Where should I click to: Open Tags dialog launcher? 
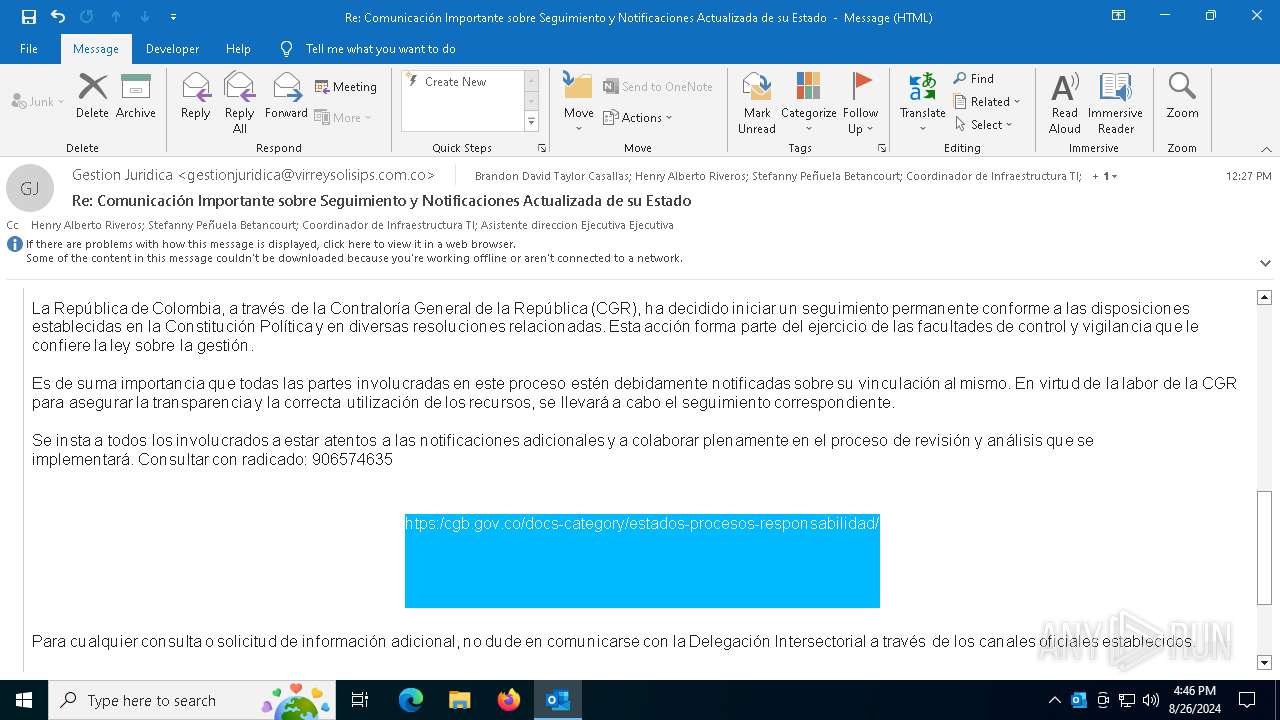(882, 148)
